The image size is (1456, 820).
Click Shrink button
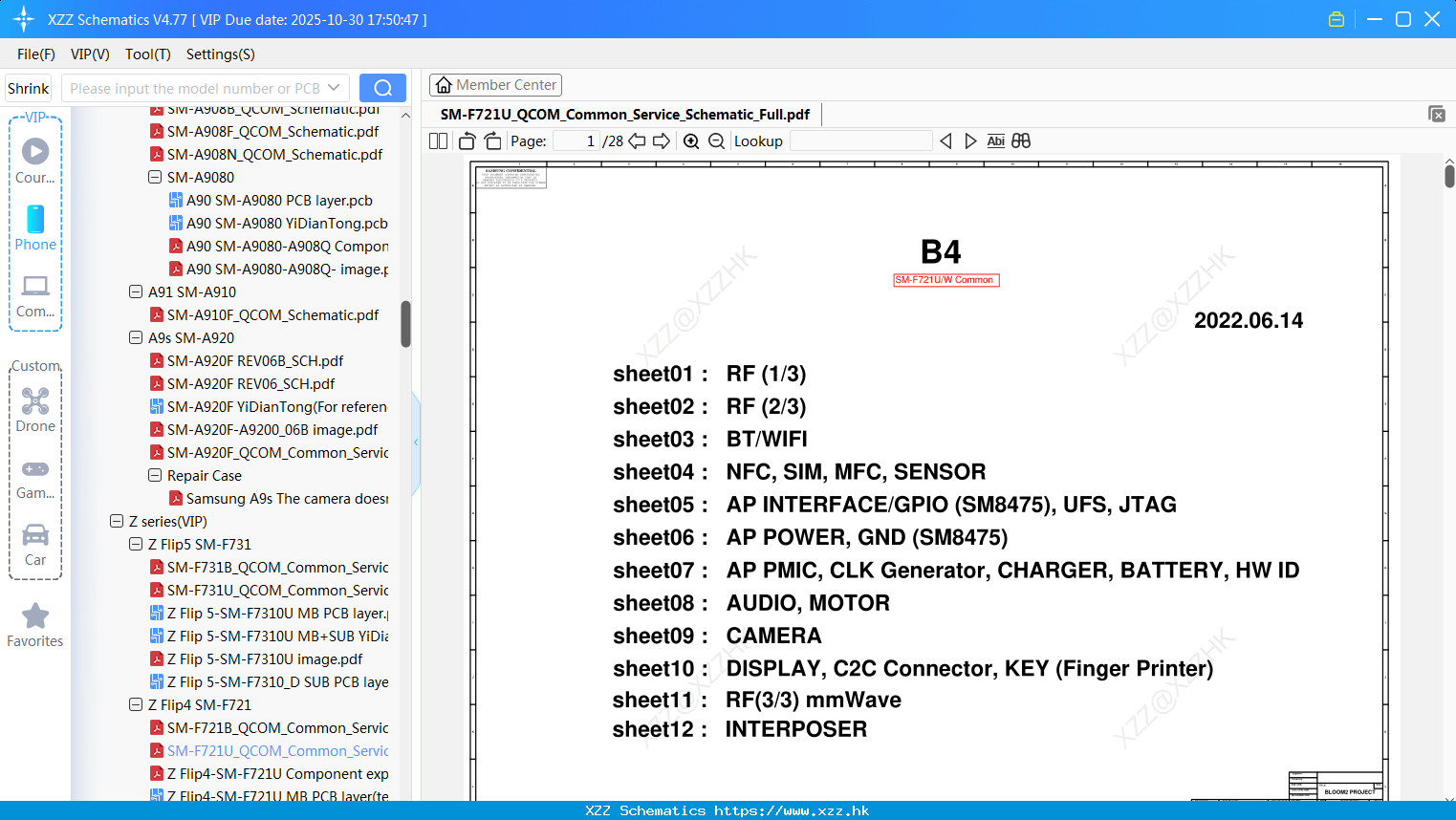coord(28,88)
